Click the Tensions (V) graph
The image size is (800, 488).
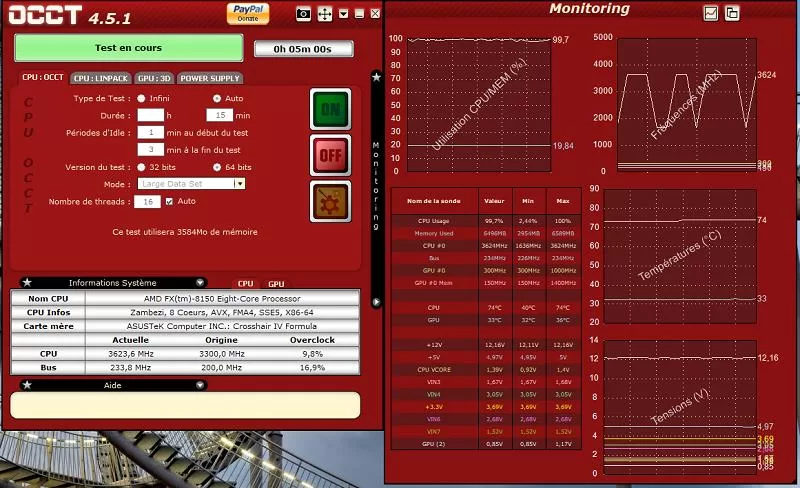[x=680, y=407]
